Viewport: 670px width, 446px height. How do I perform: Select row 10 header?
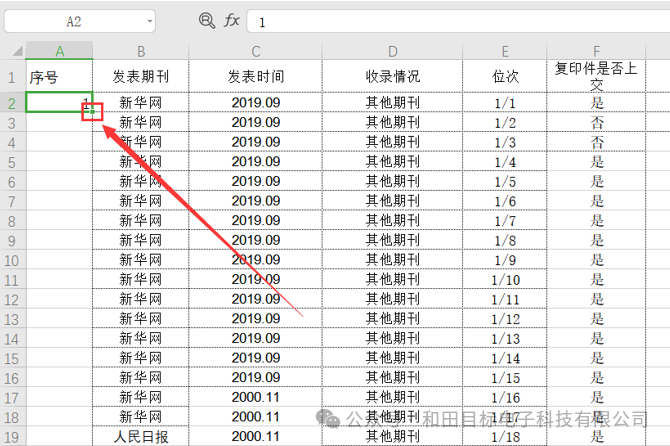coord(12,260)
